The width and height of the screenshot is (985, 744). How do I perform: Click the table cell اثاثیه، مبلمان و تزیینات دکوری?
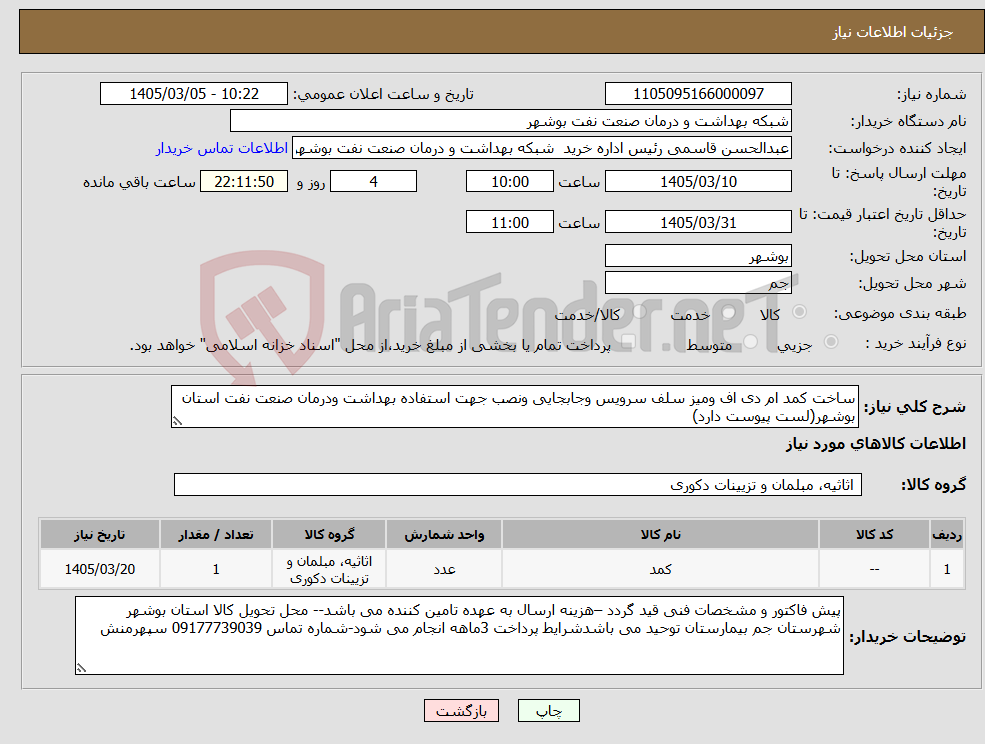(x=329, y=569)
